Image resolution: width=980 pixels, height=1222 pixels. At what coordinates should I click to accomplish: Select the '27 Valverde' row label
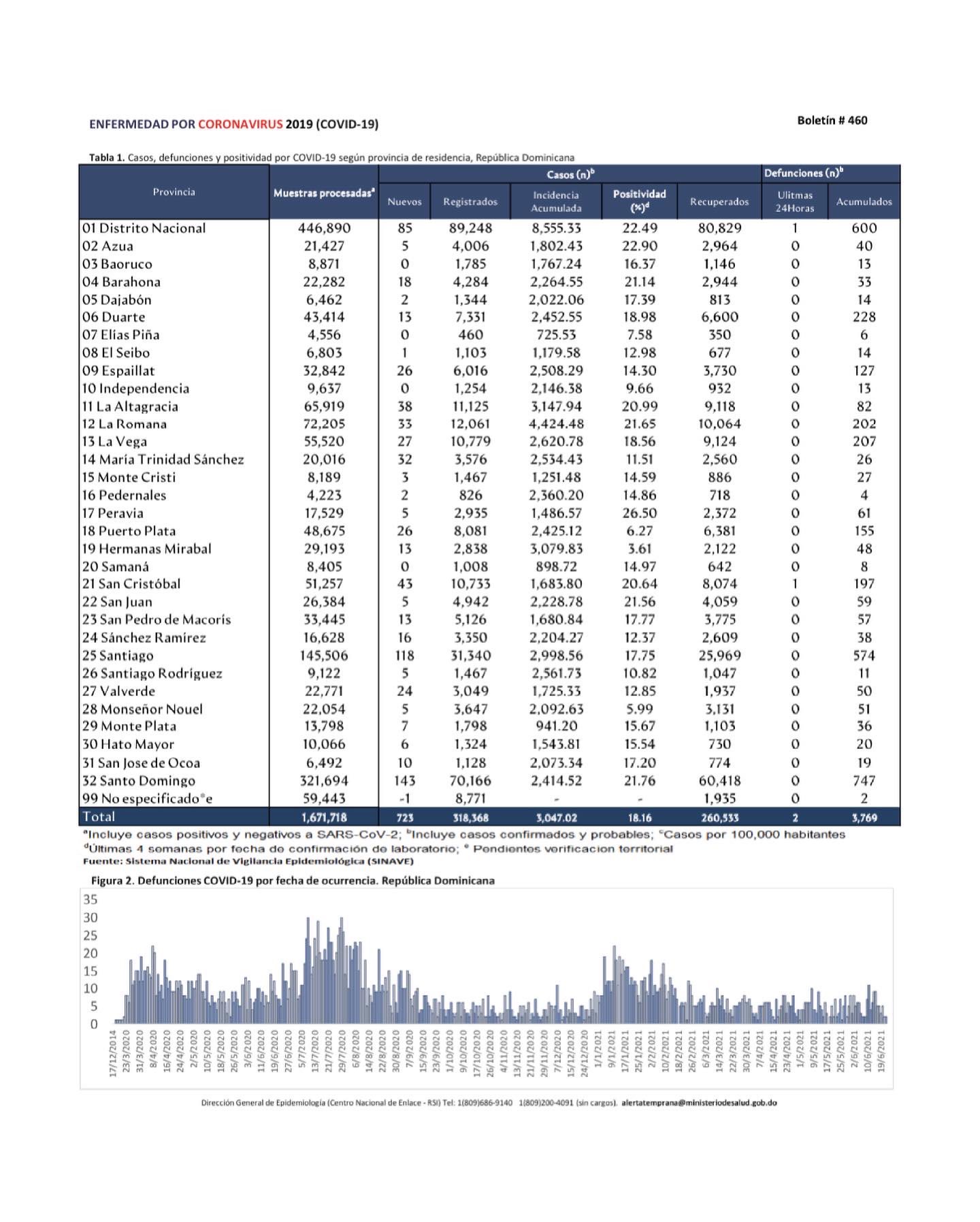[118, 691]
